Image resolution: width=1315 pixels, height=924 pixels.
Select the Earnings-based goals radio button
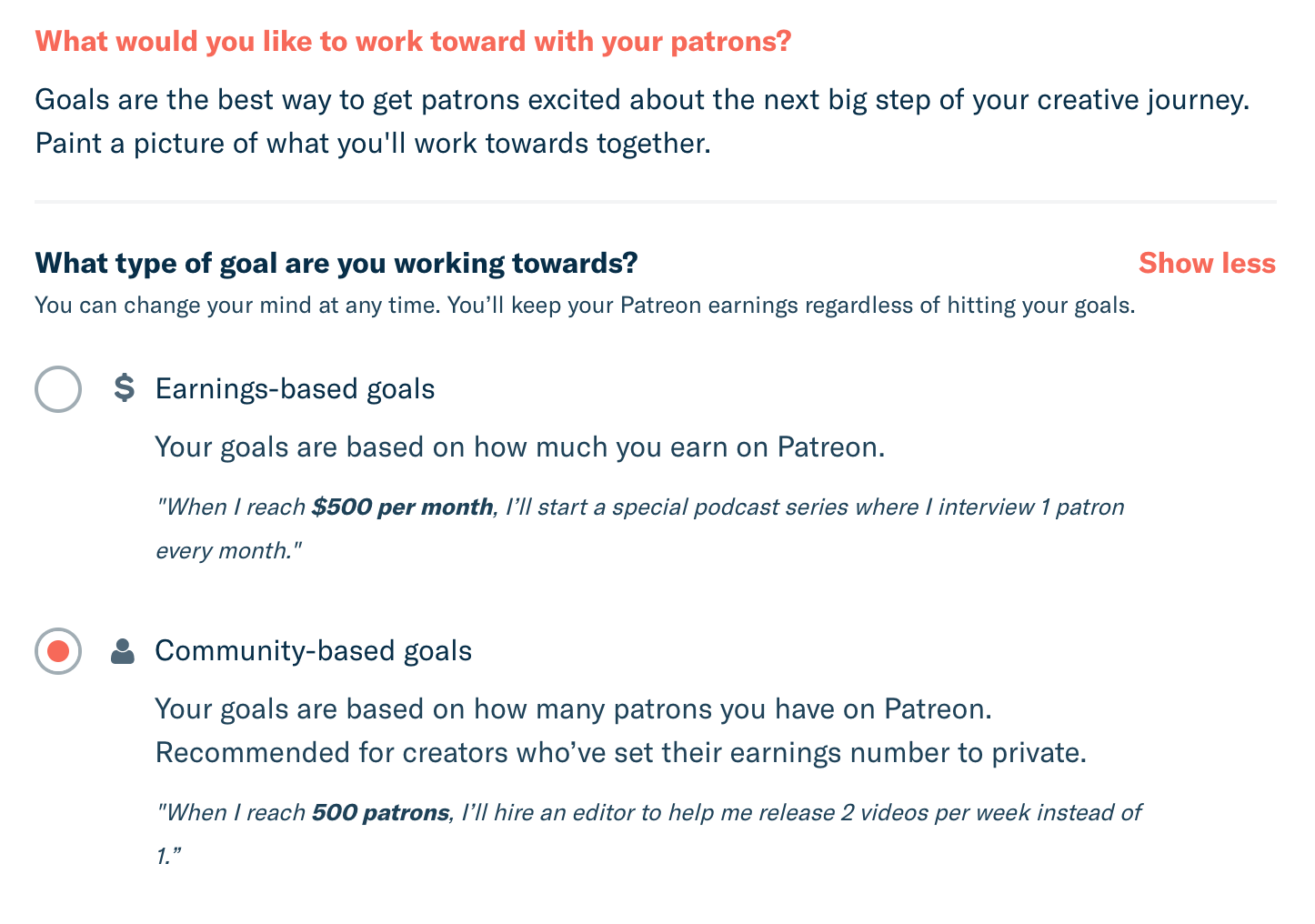[58, 389]
